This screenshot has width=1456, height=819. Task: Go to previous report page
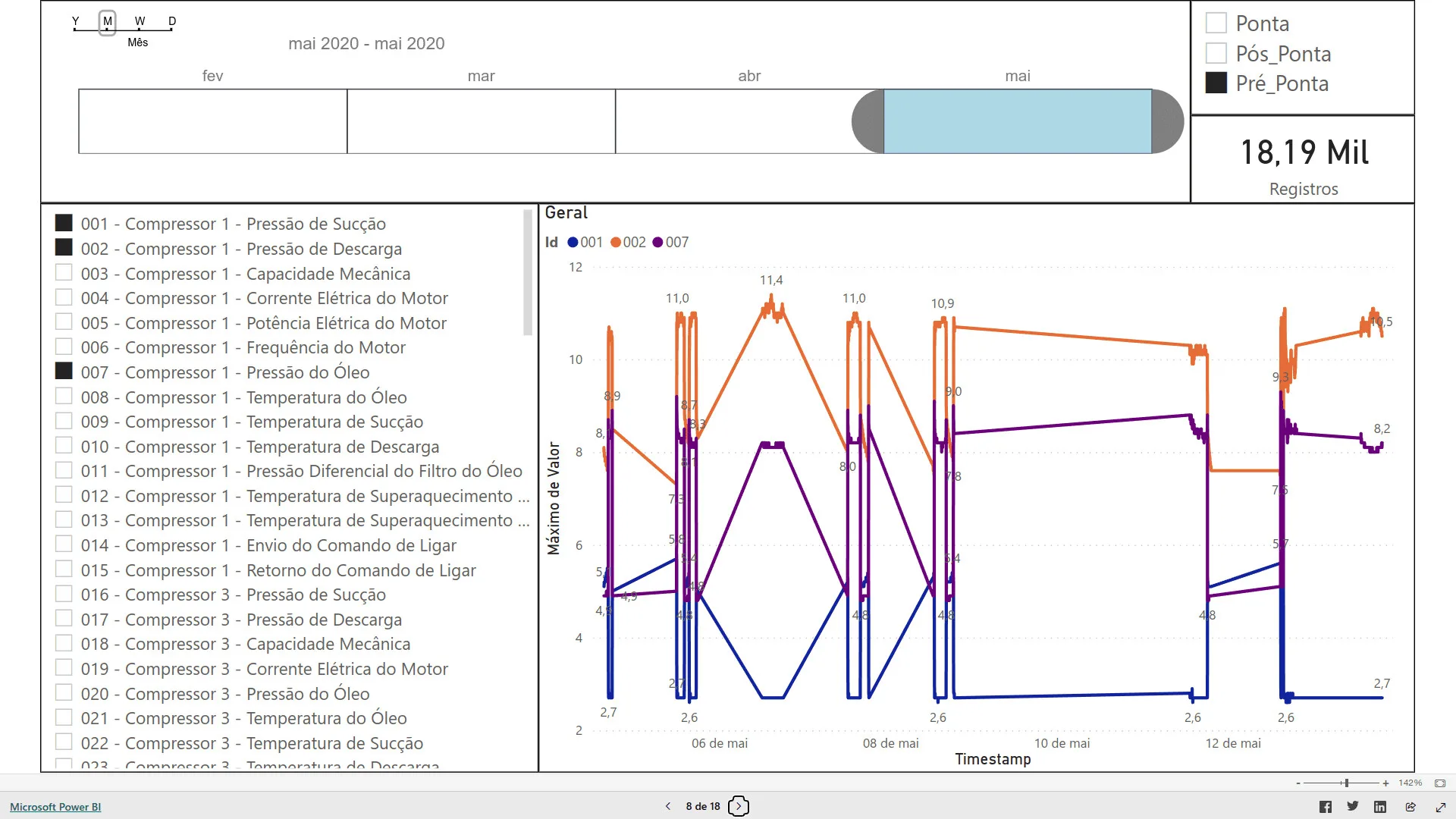(x=668, y=806)
